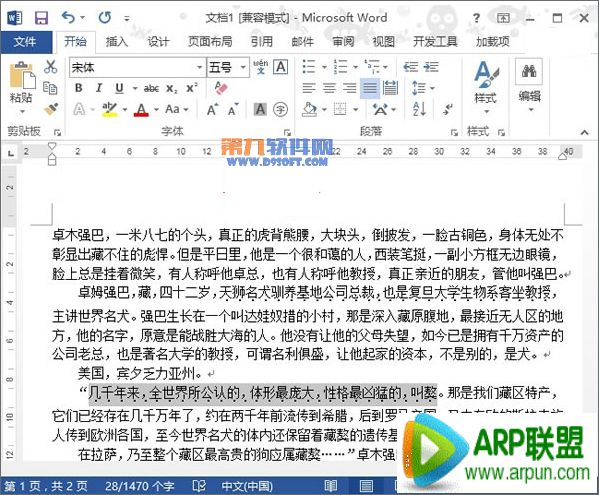599x495 pixels.
Task: Open ribbon display options icon
Action: click(503, 18)
